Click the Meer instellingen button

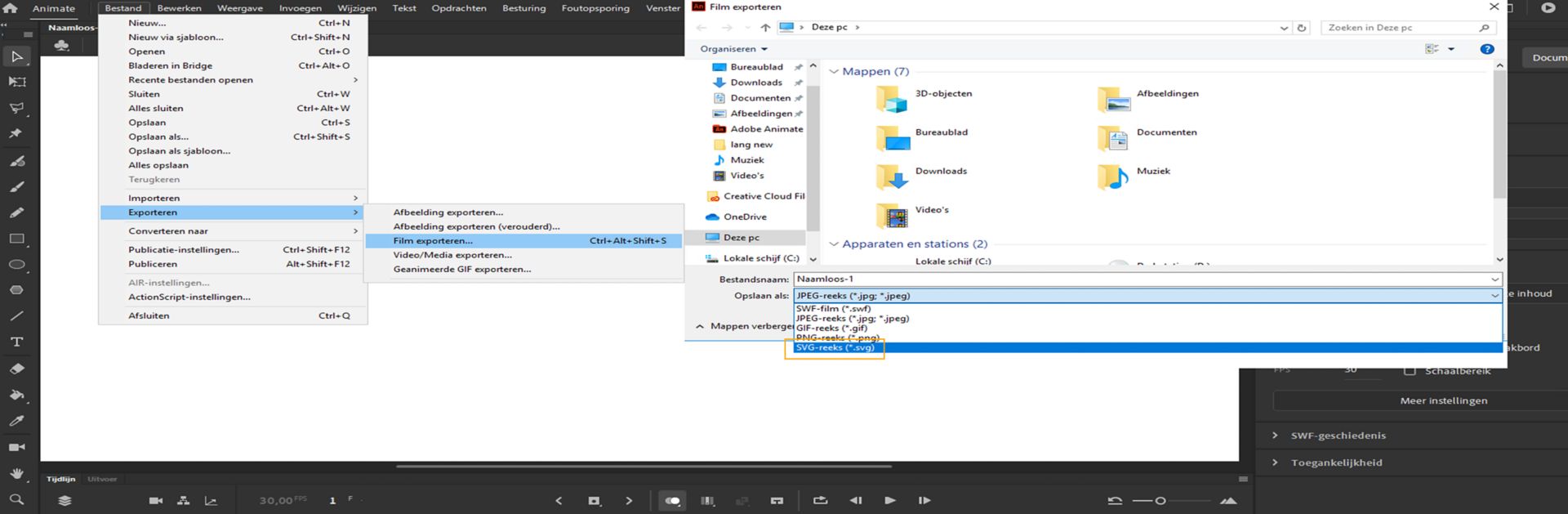pyautogui.click(x=1443, y=401)
